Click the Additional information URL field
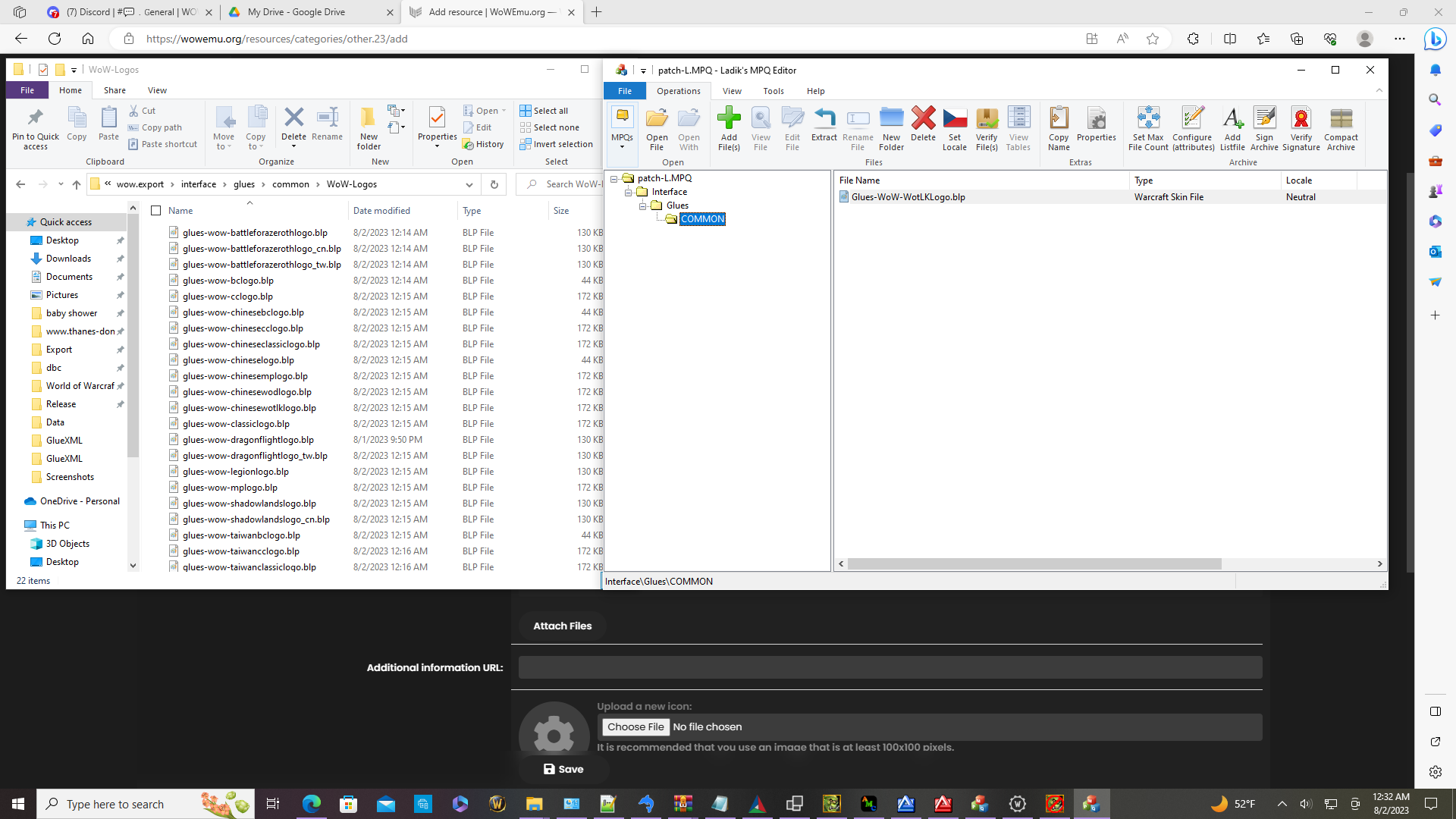 pyautogui.click(x=890, y=667)
